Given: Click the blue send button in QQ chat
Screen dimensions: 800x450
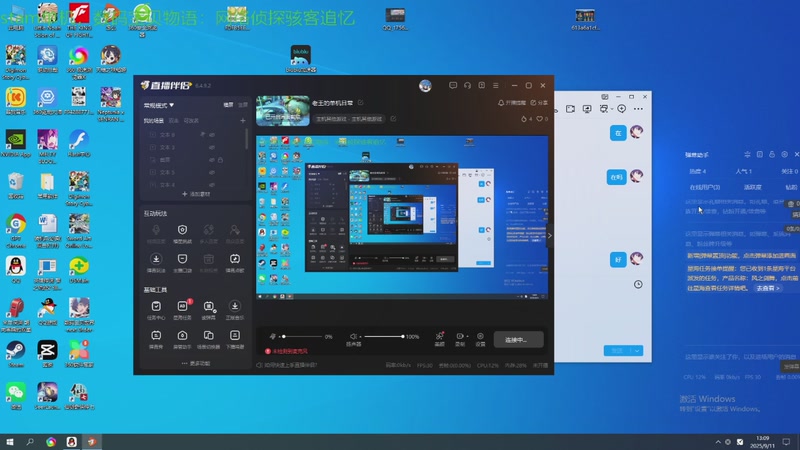Looking at the screenshot, I should [617, 351].
